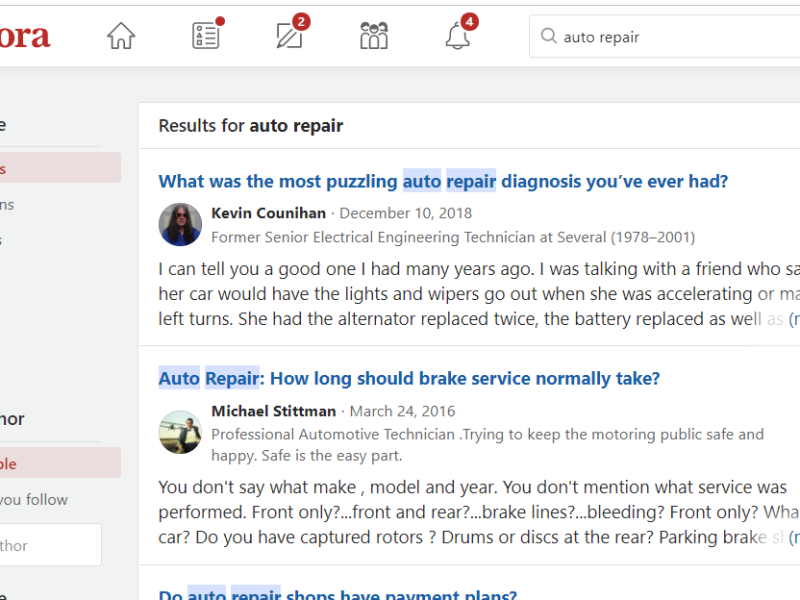
Task: Open the Home feed icon
Action: click(x=121, y=36)
